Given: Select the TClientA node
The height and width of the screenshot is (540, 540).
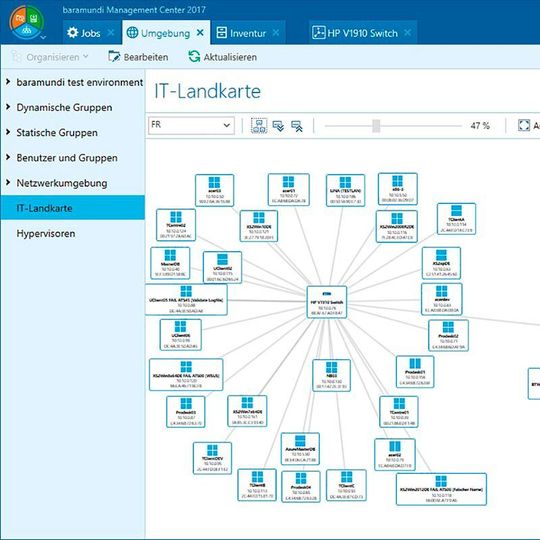Looking at the screenshot, I should [456, 219].
